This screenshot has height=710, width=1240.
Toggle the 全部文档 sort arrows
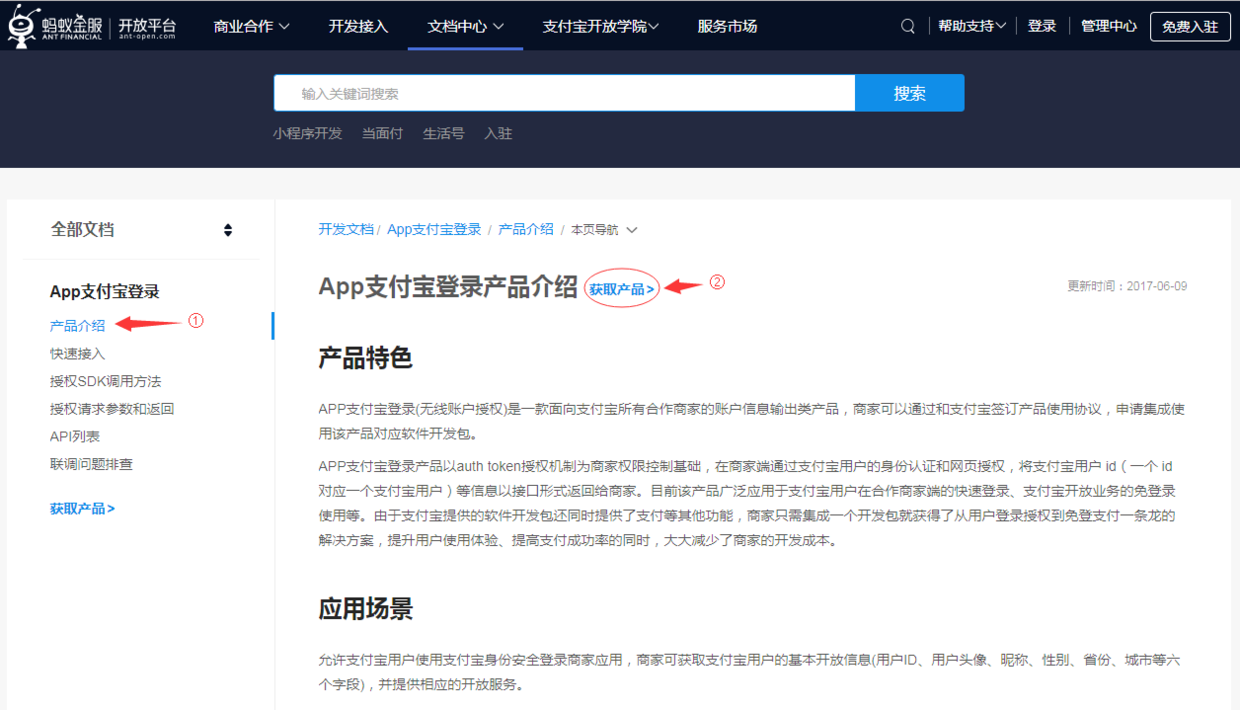(x=228, y=230)
